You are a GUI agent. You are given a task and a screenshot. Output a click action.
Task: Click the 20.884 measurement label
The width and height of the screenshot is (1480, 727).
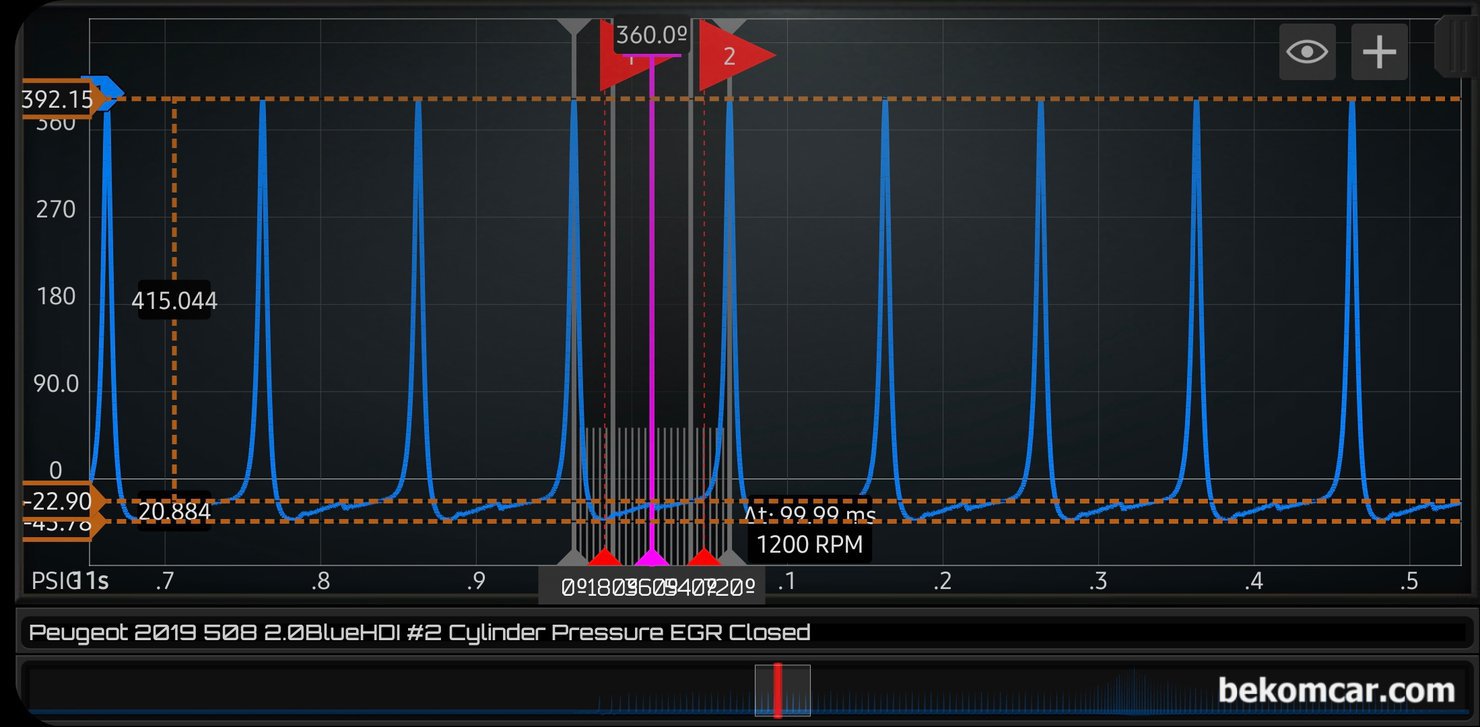point(174,512)
